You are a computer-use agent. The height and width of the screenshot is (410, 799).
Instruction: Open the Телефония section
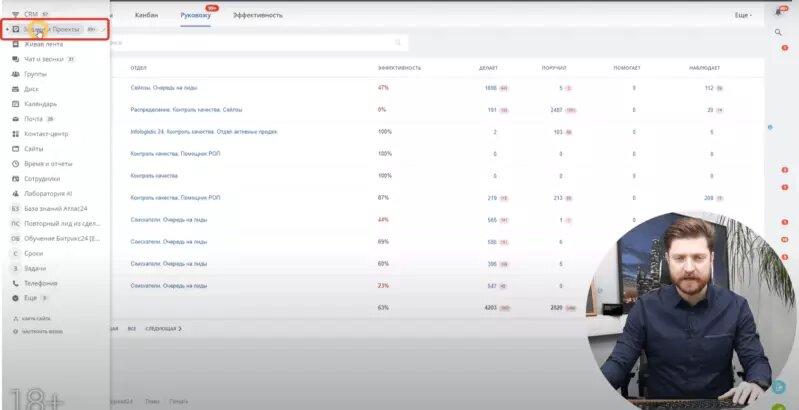click(41, 283)
